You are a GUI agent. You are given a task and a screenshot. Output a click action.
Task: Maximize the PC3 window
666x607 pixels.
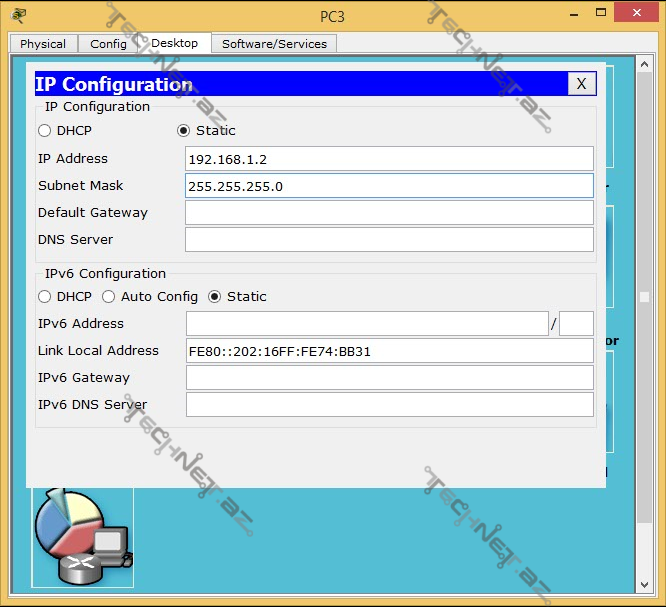[x=597, y=12]
